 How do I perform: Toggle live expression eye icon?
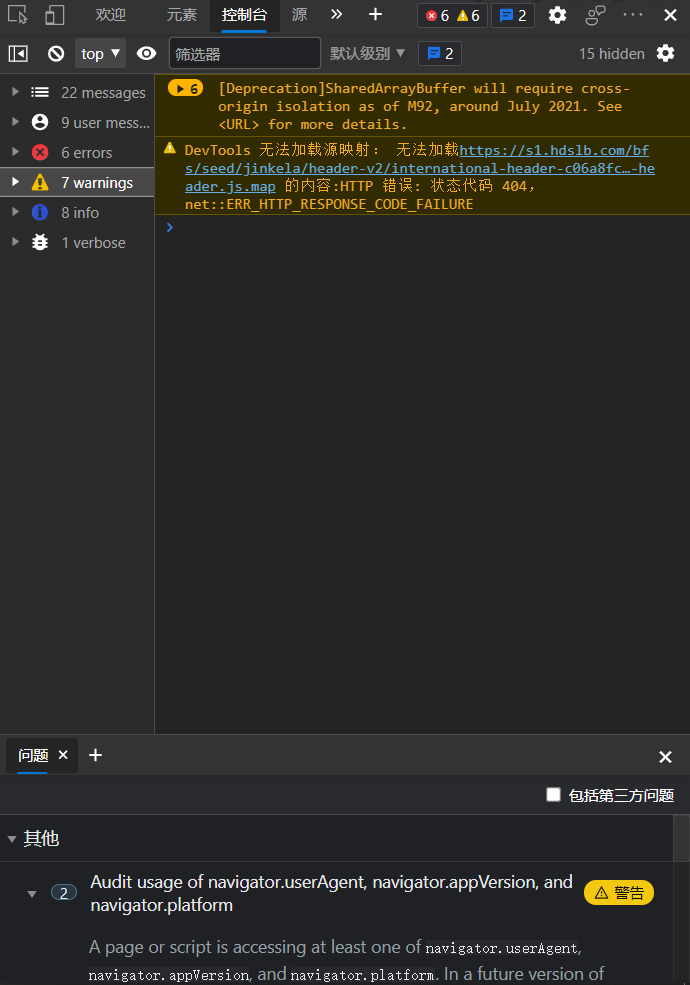[146, 53]
